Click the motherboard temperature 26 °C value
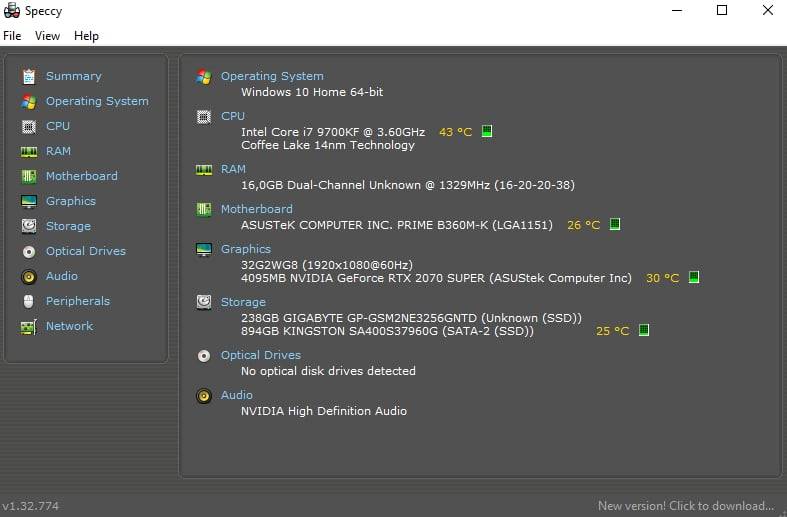 (583, 225)
